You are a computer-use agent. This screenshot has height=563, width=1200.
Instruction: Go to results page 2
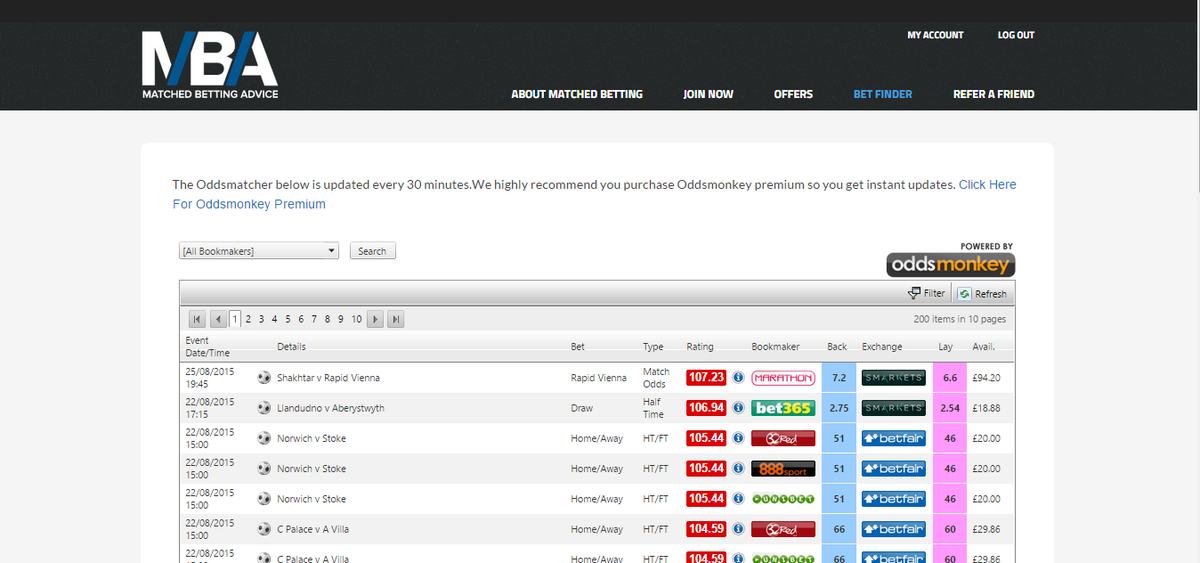248,319
